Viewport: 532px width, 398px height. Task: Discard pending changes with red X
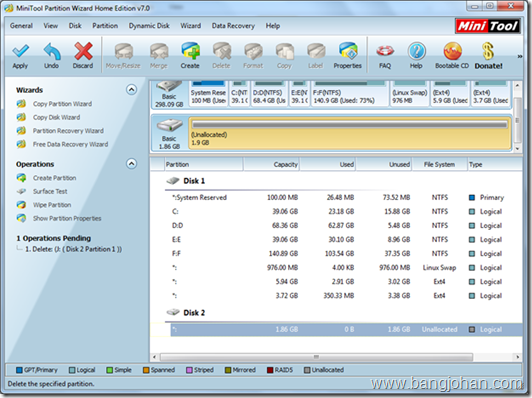(x=83, y=51)
